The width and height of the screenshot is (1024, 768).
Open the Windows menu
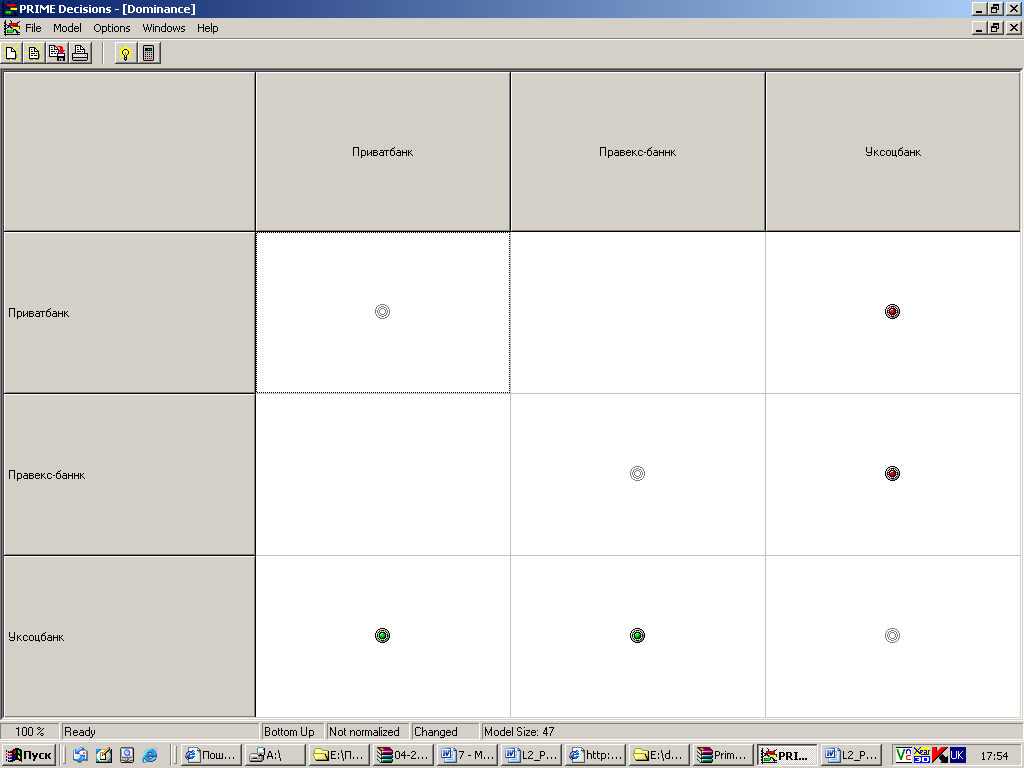(164, 28)
